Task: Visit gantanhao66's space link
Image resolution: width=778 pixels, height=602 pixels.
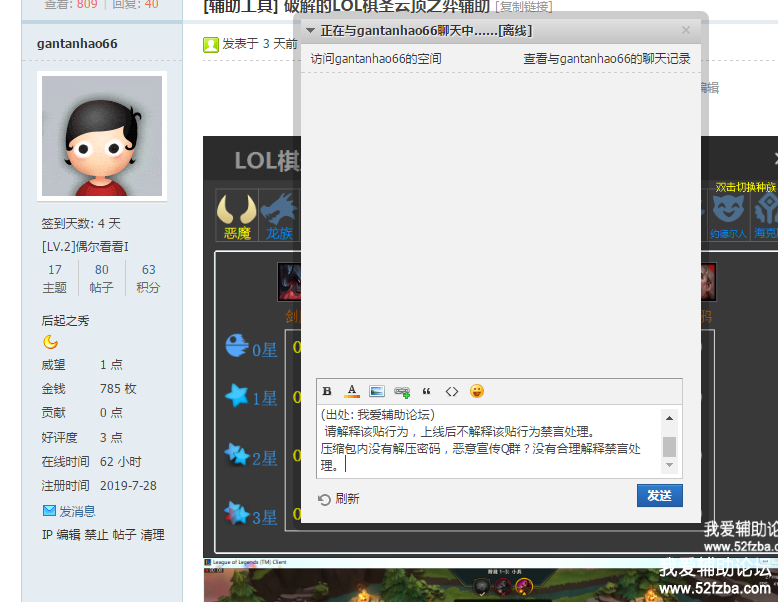Action: [x=376, y=59]
